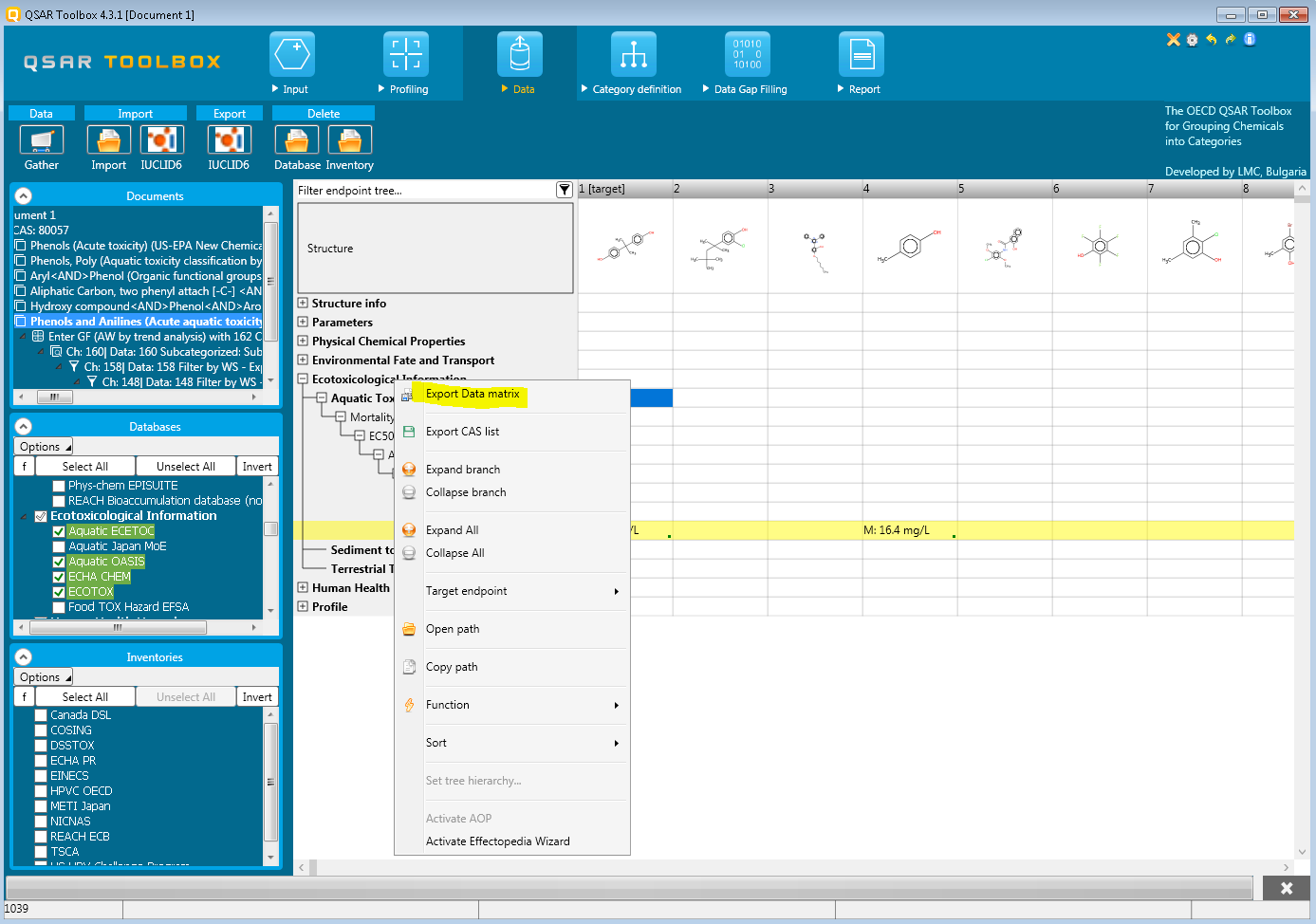Uncheck the Aquatic ECETOC database
Viewport: 1316px width, 924px height.
coord(59,532)
